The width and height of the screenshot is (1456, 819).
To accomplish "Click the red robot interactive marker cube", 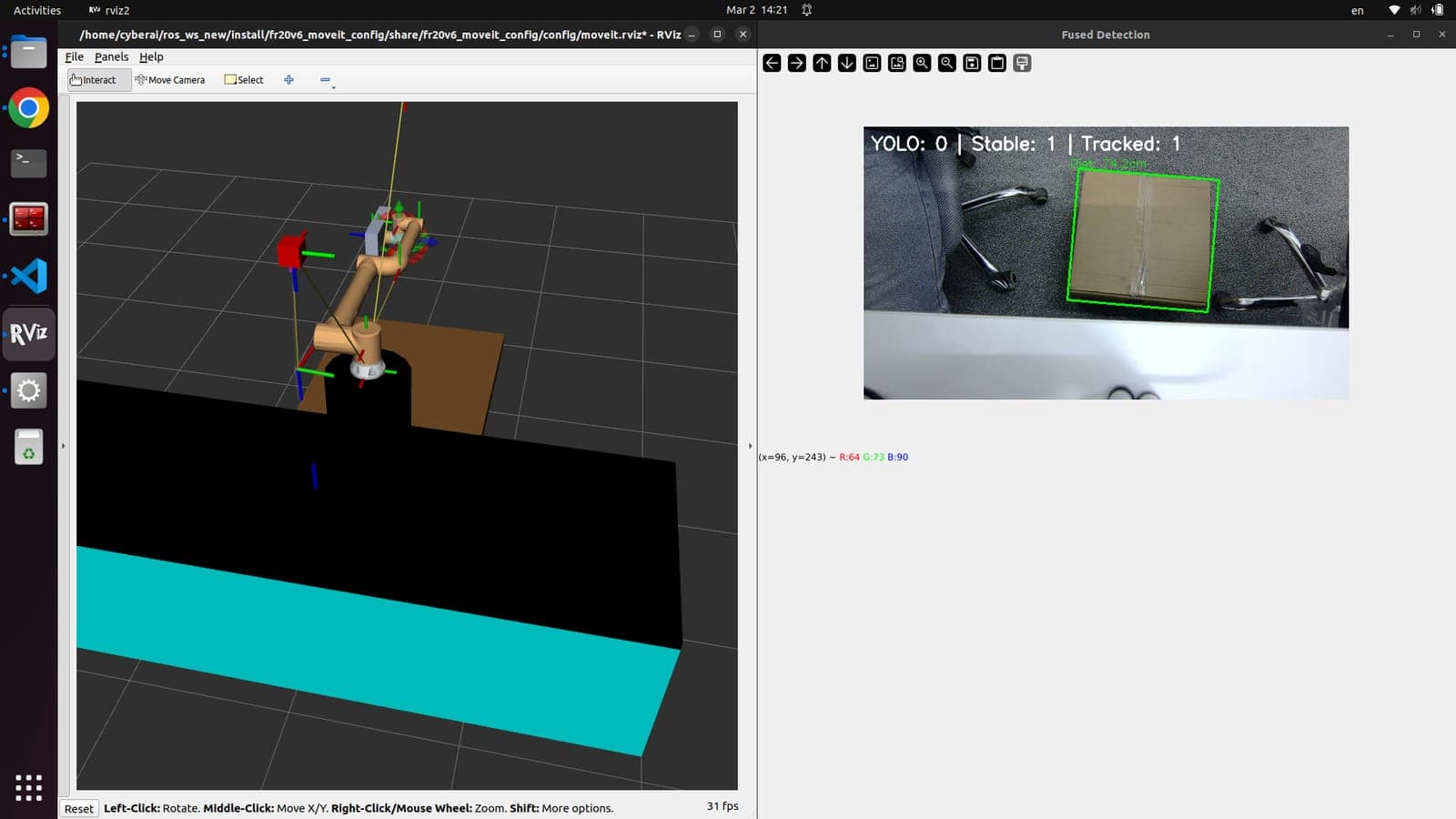I will 291,250.
